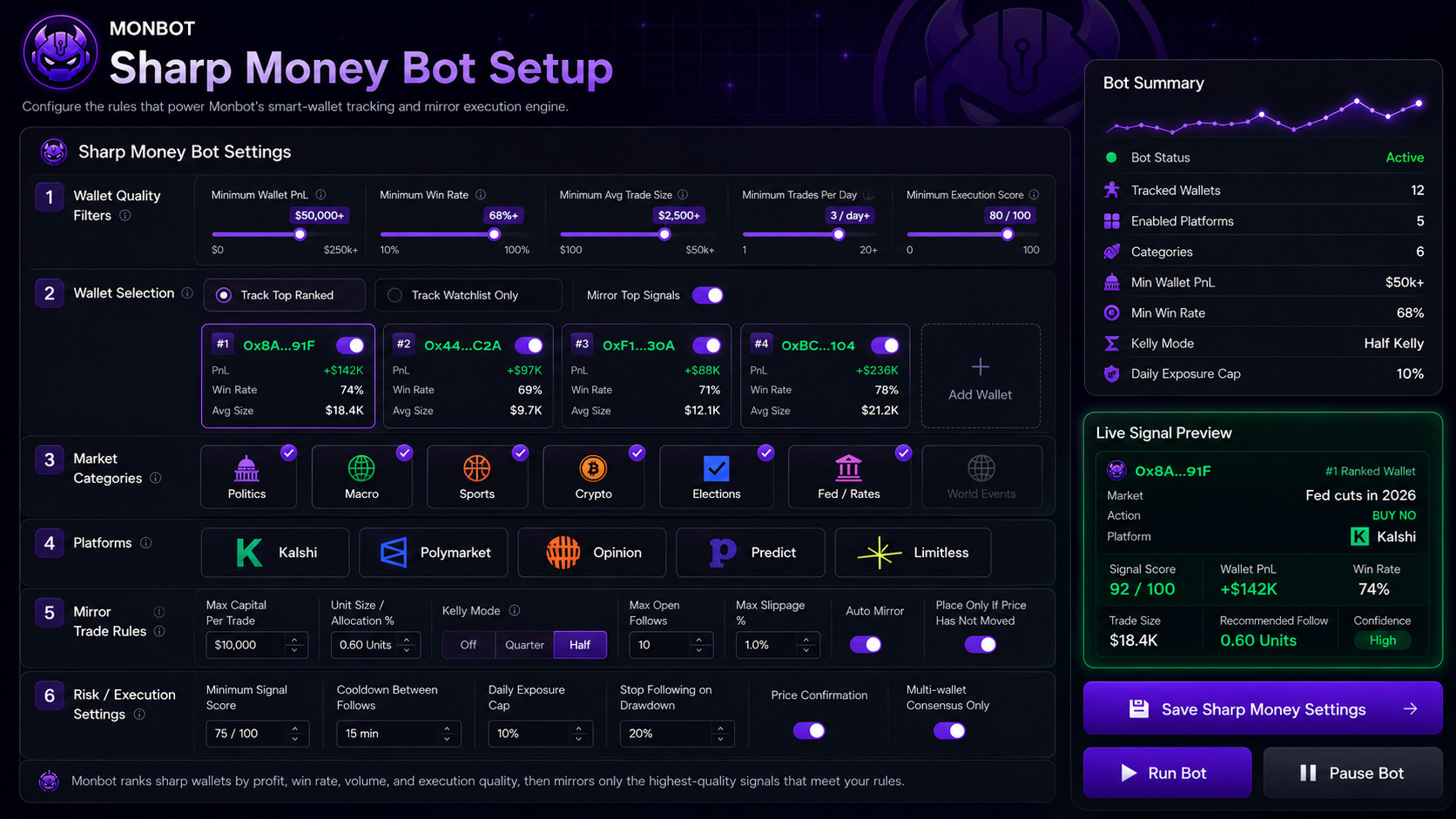Choose the Opinion platform

(592, 553)
